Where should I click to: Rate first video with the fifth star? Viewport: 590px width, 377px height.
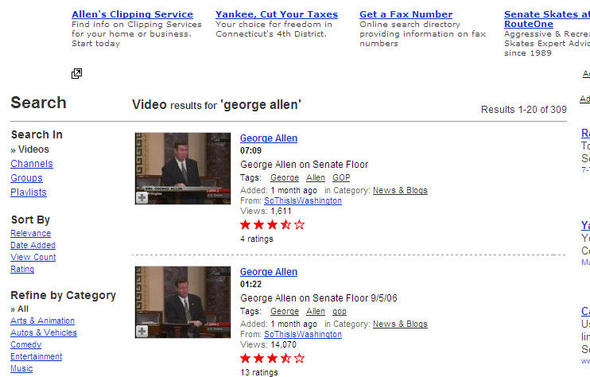tap(300, 225)
